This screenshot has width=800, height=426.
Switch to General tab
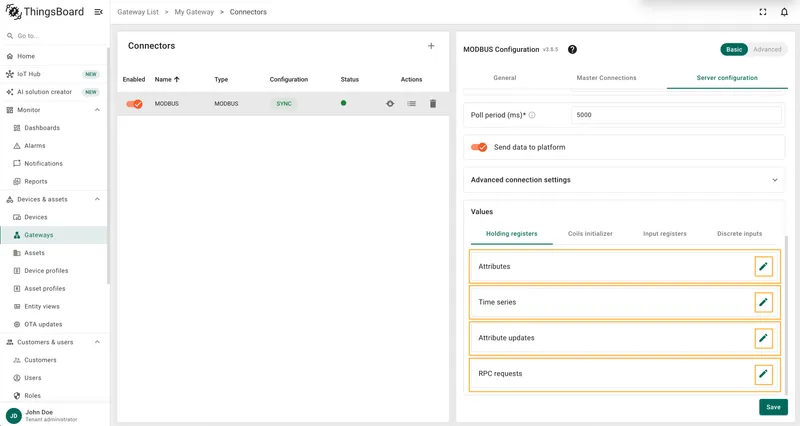[x=505, y=78]
